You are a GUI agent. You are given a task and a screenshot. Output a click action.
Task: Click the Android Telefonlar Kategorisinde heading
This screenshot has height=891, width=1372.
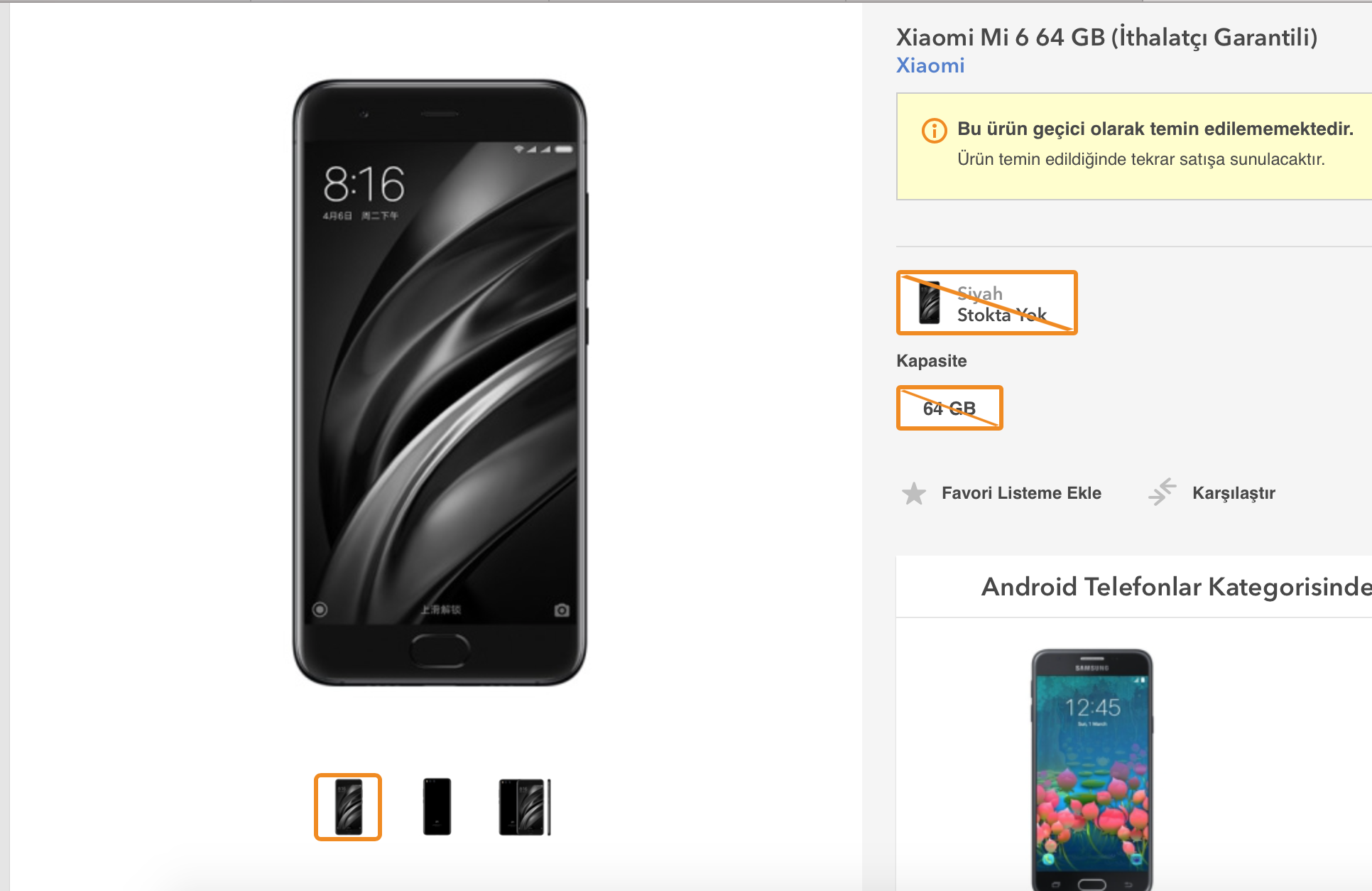pos(1176,587)
